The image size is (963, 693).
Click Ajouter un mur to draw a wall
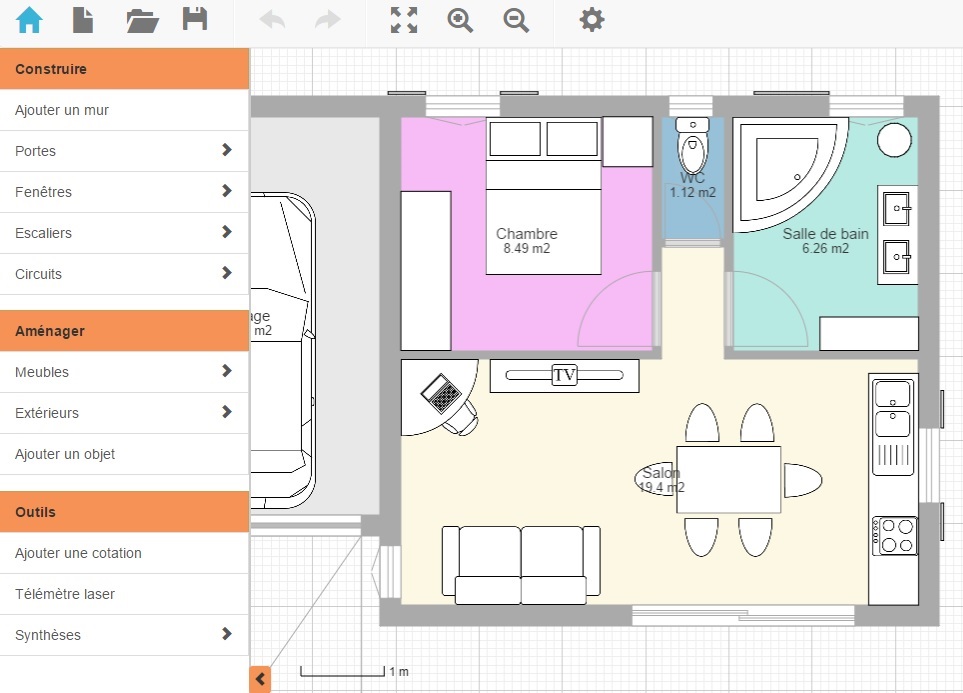[x=124, y=109]
